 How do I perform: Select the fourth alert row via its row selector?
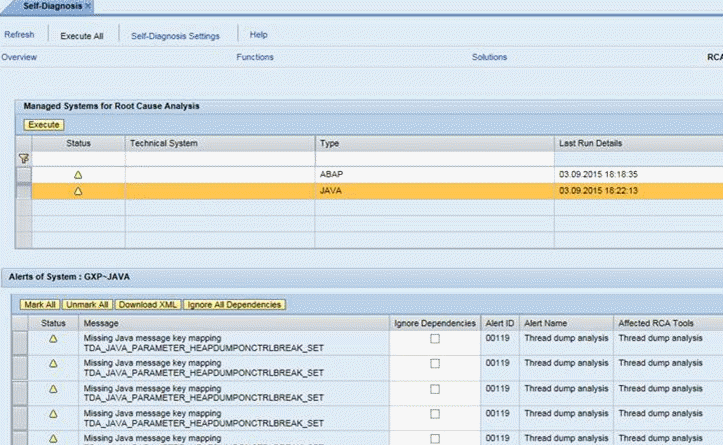pyautogui.click(x=20, y=418)
